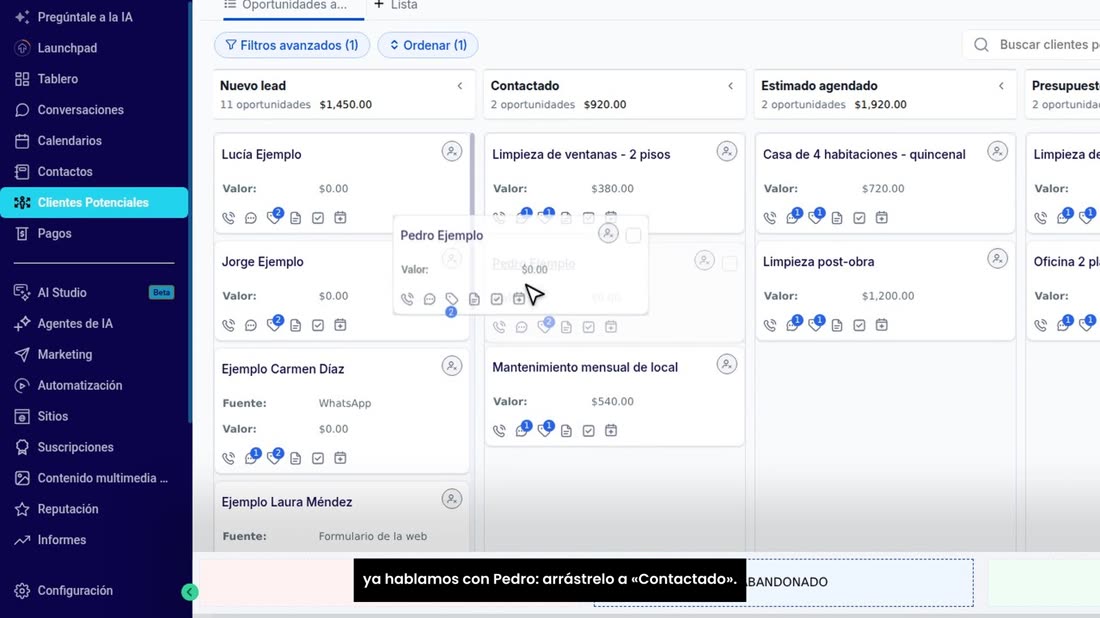Image resolution: width=1100 pixels, height=618 pixels.
Task: Click the Agentes de IA icon
Action: coord(22,323)
